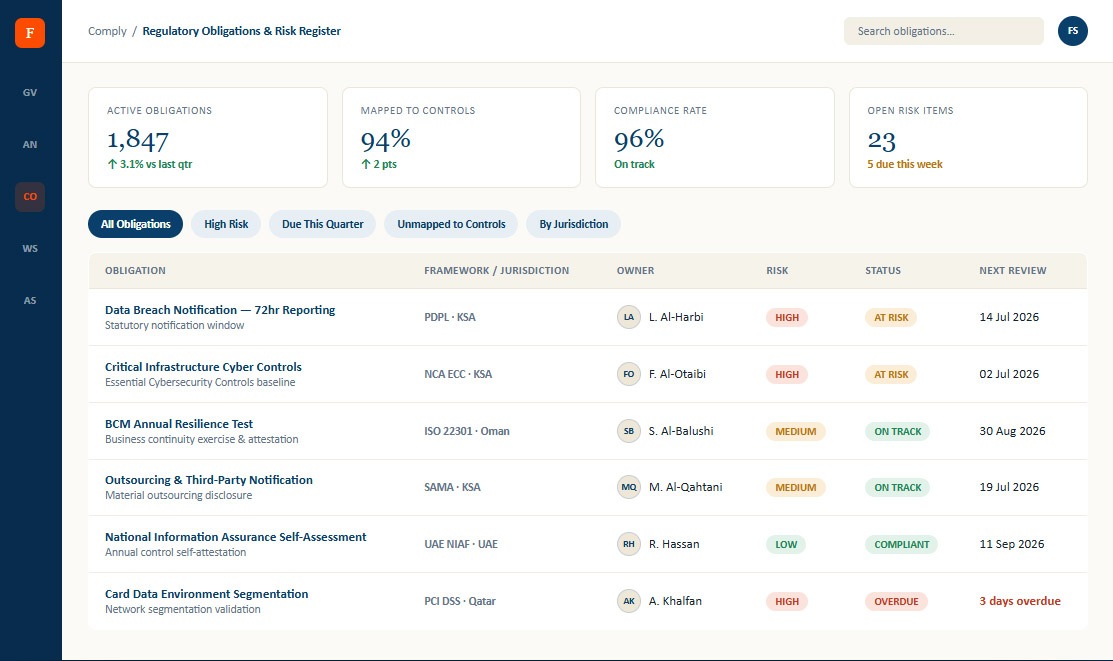This screenshot has height=661, width=1113.
Task: Open the AN sidebar section
Action: click(30, 144)
